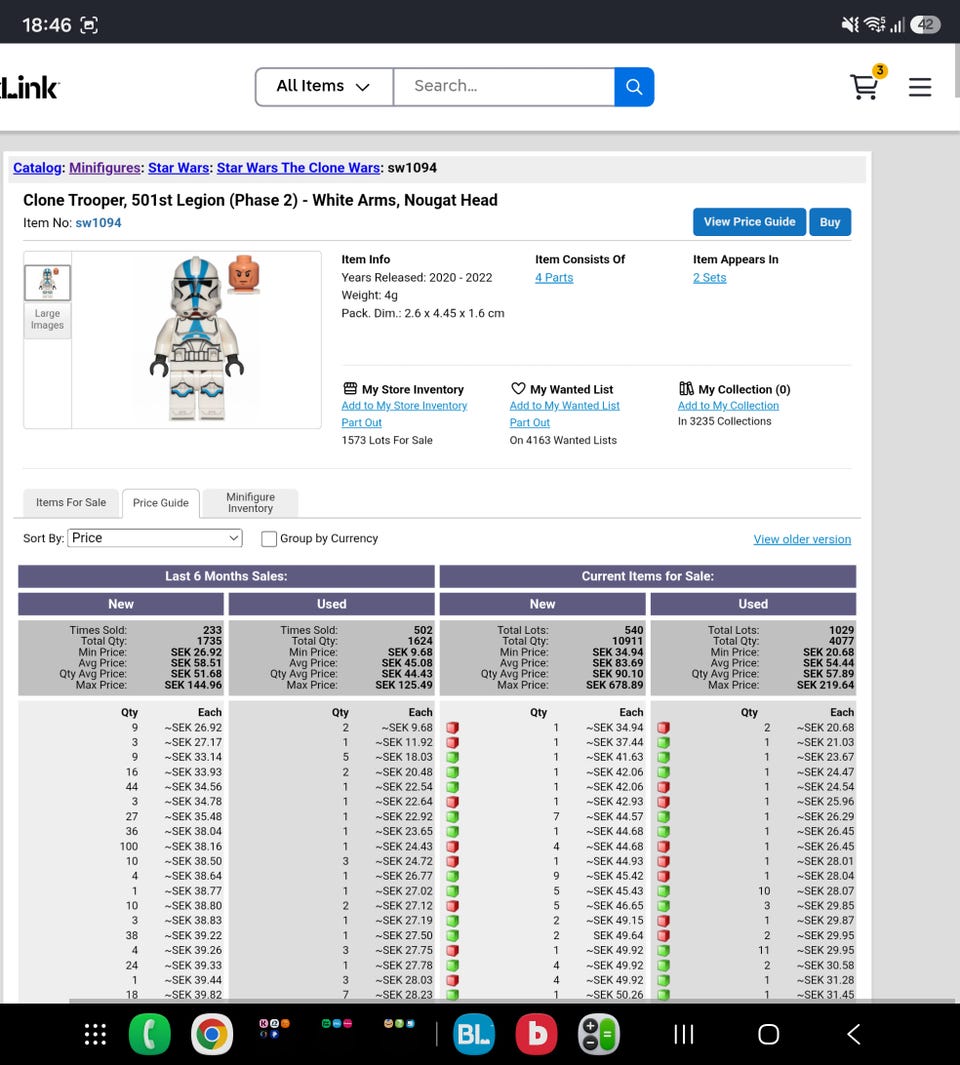Image resolution: width=960 pixels, height=1065 pixels.
Task: Open the Calculator app in the dock
Action: (599, 1034)
